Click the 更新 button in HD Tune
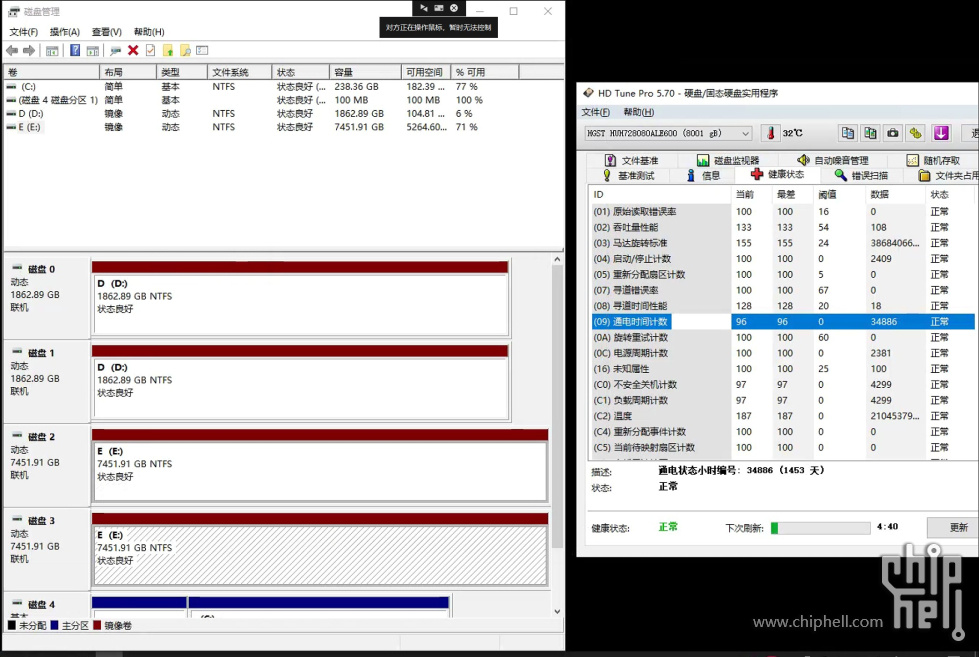 [x=953, y=527]
